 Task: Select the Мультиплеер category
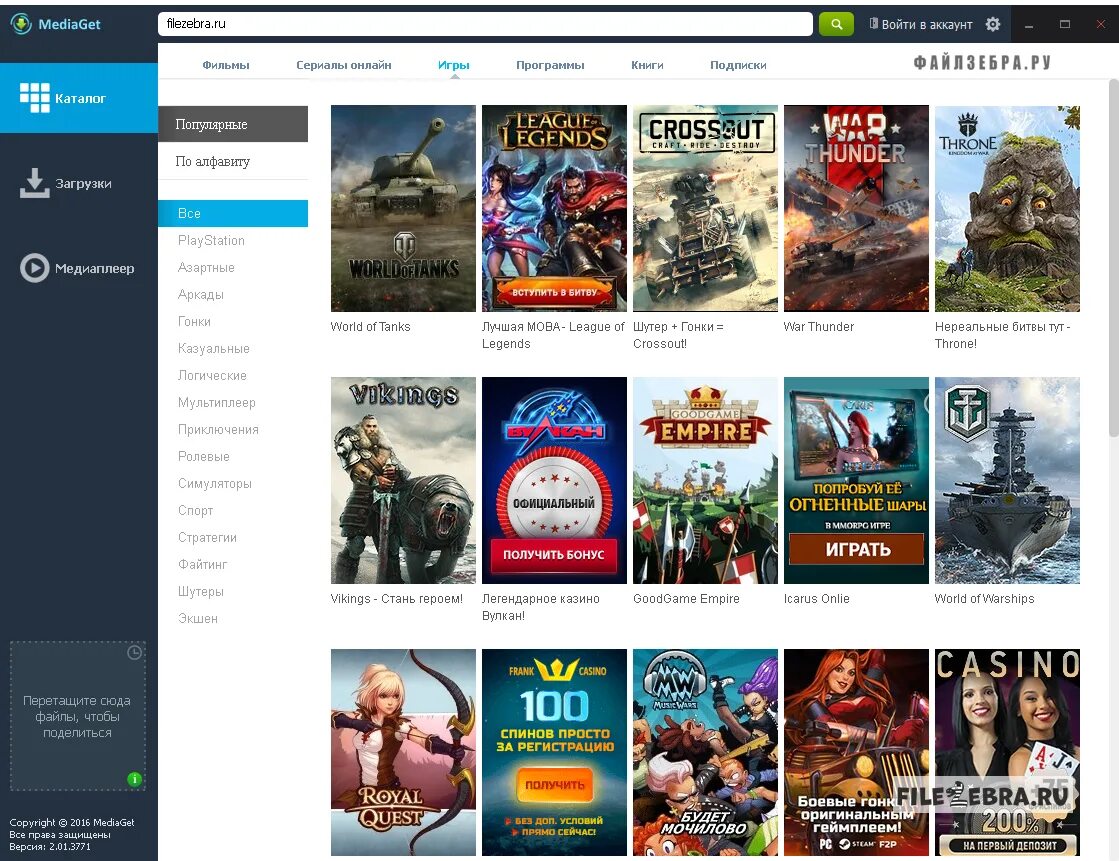216,403
